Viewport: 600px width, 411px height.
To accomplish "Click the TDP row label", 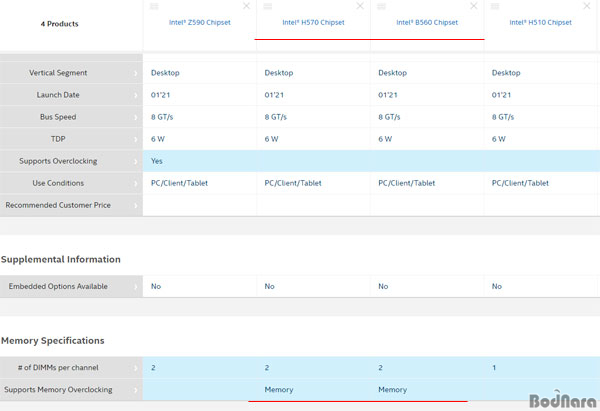I will click(58, 139).
